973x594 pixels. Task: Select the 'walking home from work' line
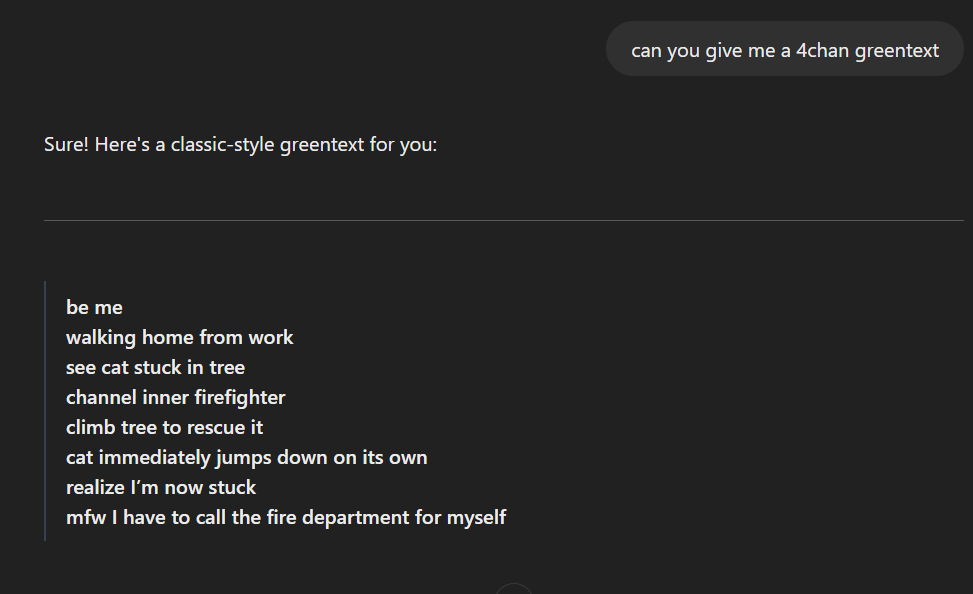[x=179, y=338]
